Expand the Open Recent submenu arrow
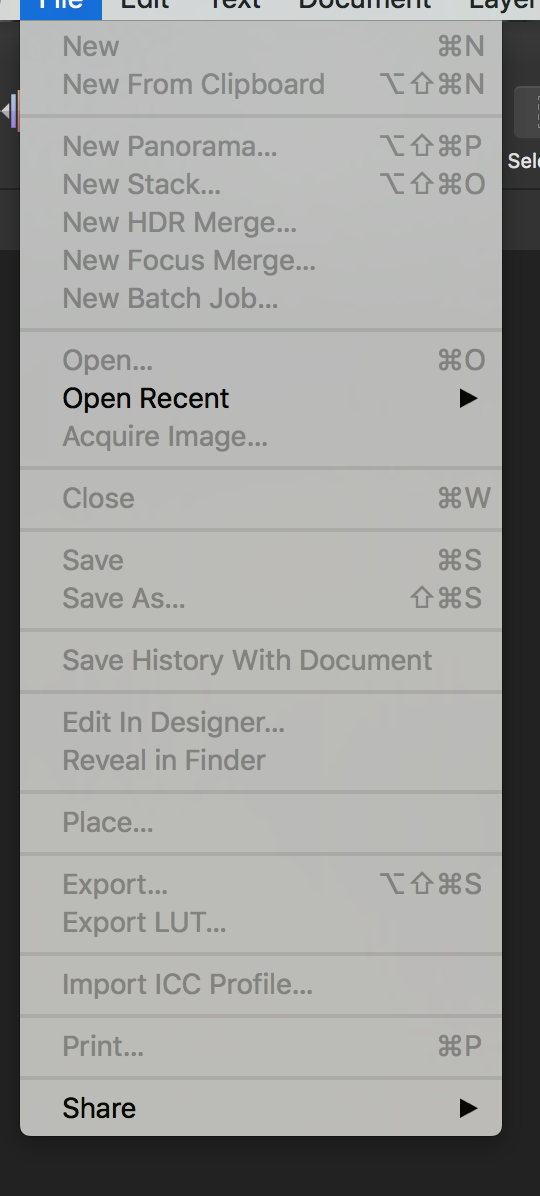 (468, 398)
